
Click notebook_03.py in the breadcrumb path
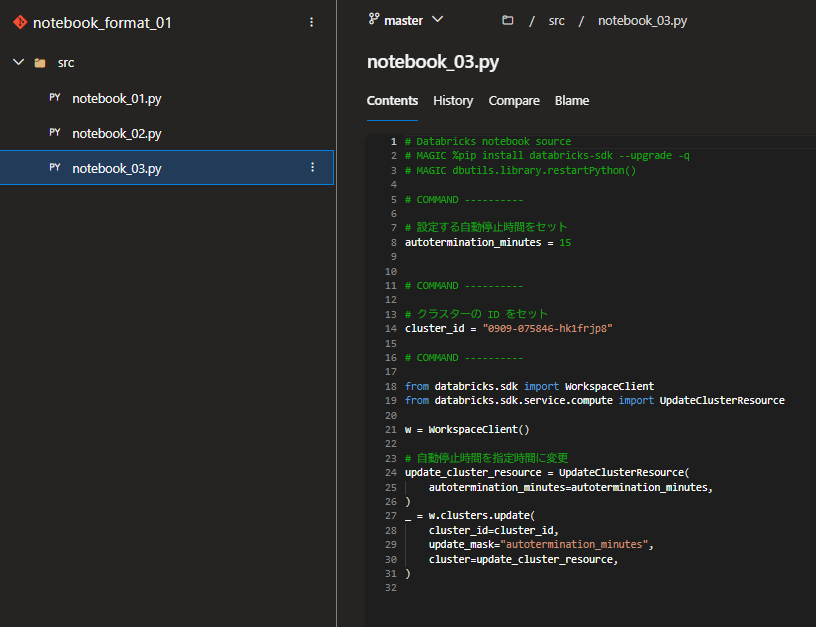click(x=642, y=21)
